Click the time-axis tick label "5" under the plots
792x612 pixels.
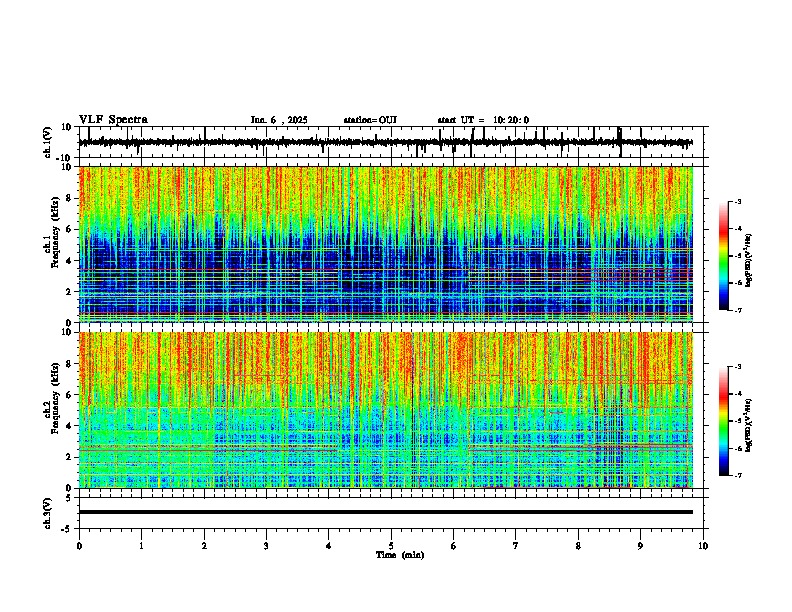[391, 546]
